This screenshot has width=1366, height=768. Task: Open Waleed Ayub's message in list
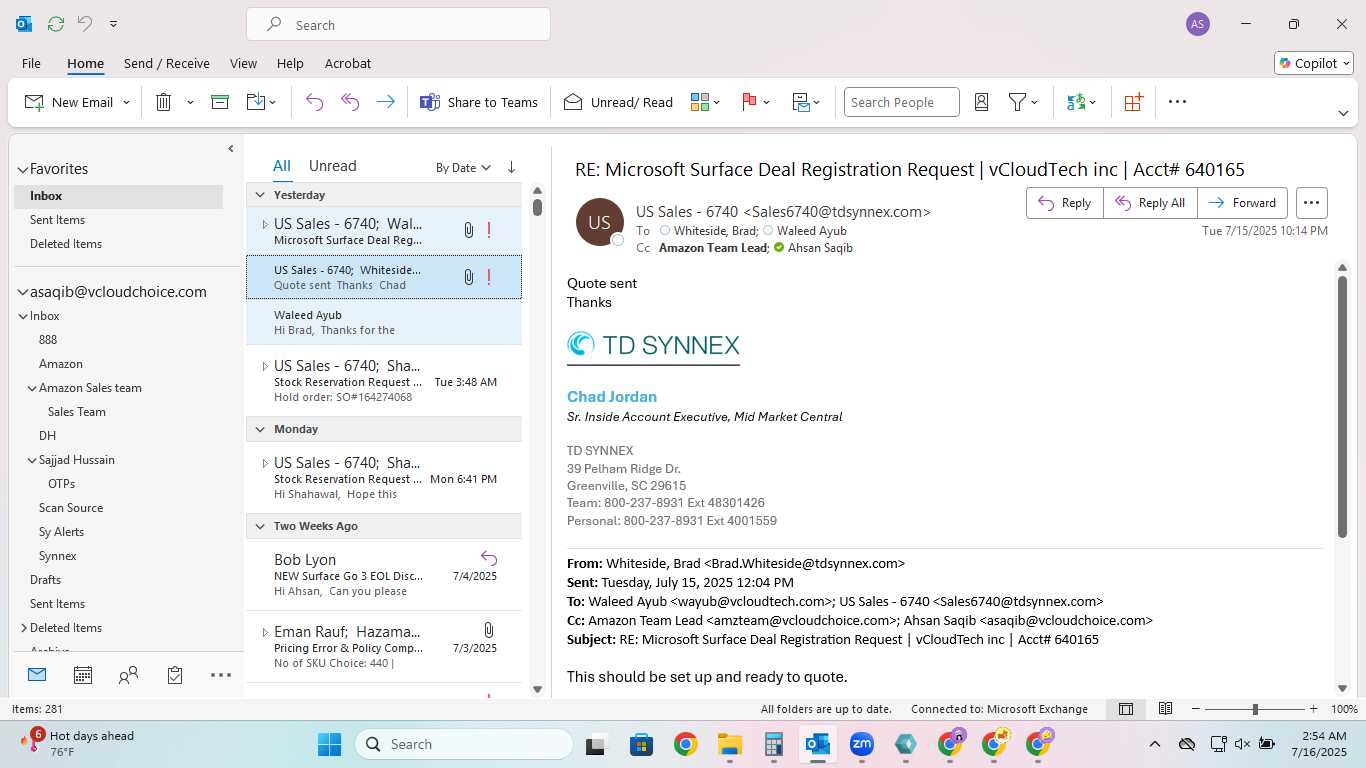coord(384,322)
